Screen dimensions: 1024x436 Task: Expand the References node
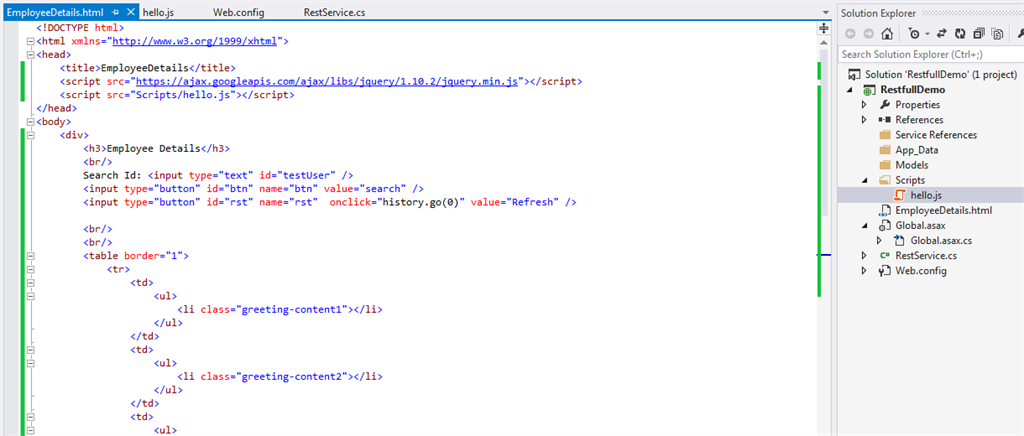(x=864, y=119)
